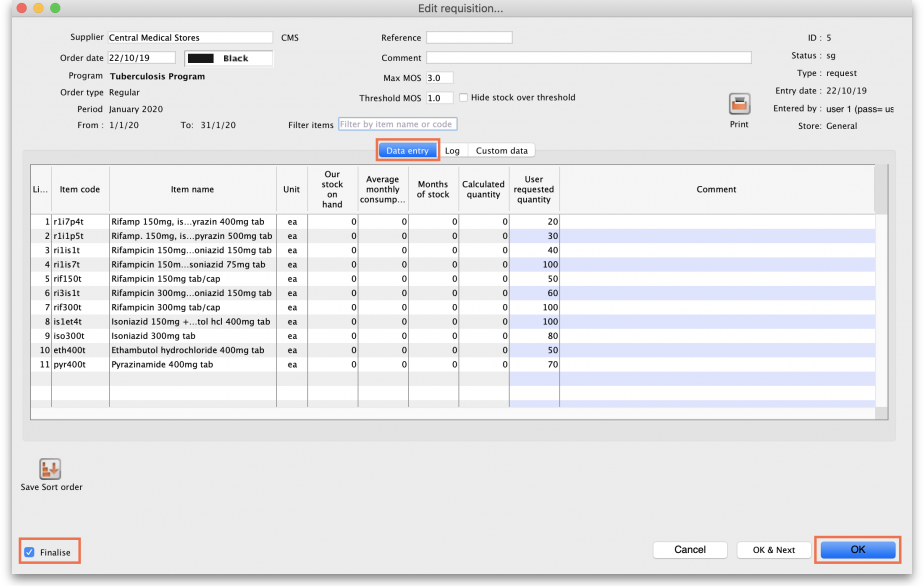Click the OK & Next button
The image size is (924, 586).
click(774, 550)
